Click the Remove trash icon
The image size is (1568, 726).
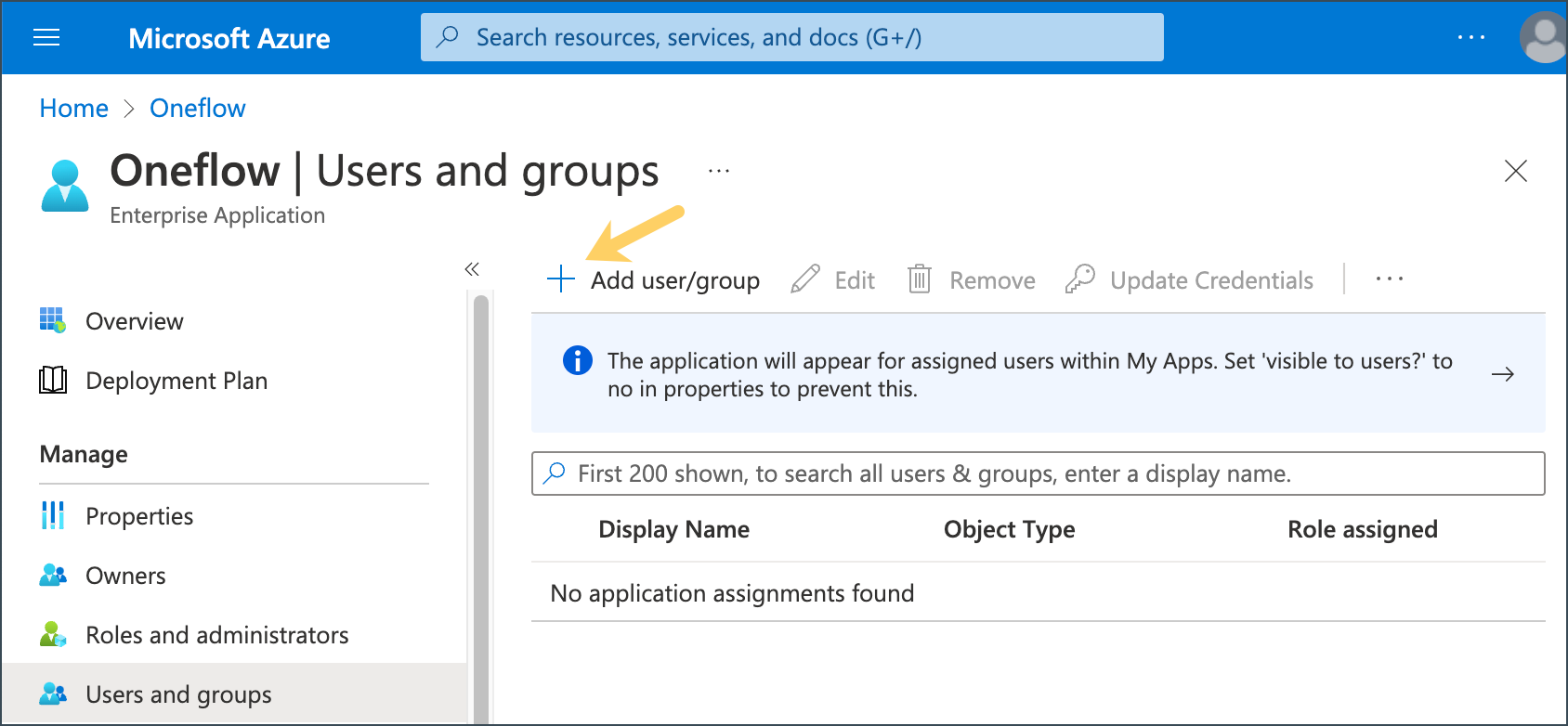[x=920, y=279]
